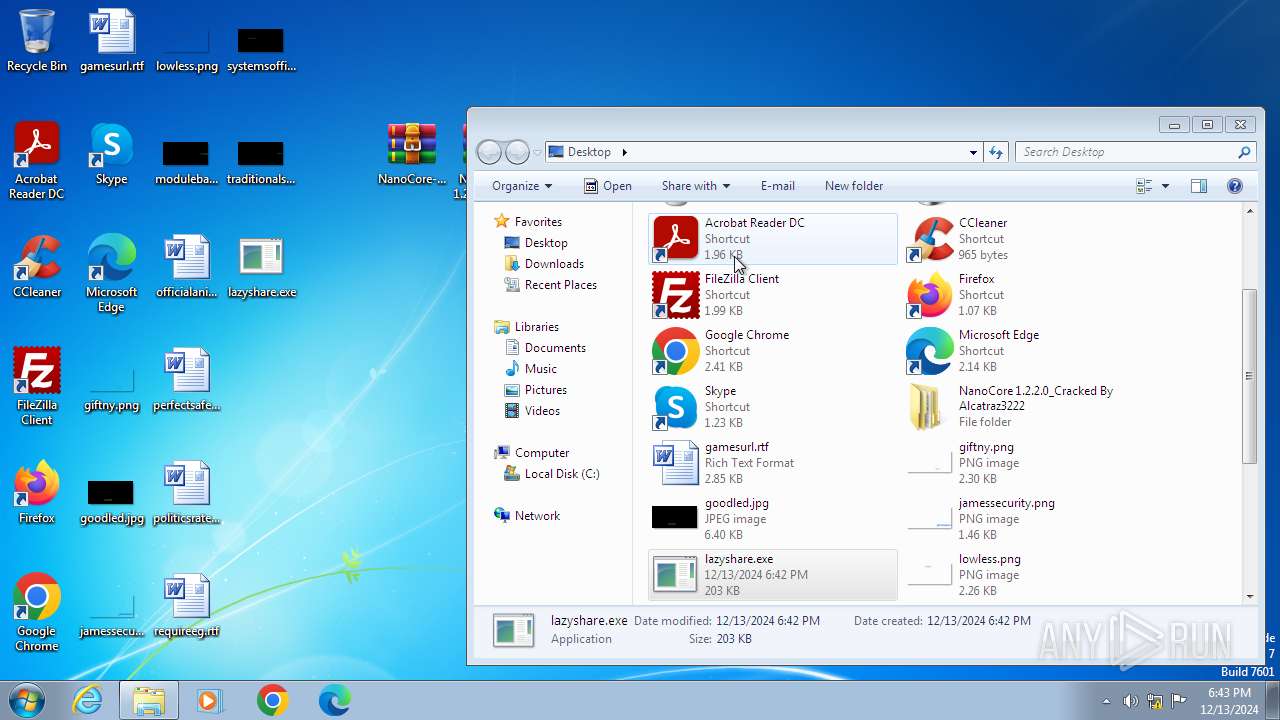Select CCleaner shortcut in Explorer list
The width and height of the screenshot is (1280, 720).
tap(1026, 239)
